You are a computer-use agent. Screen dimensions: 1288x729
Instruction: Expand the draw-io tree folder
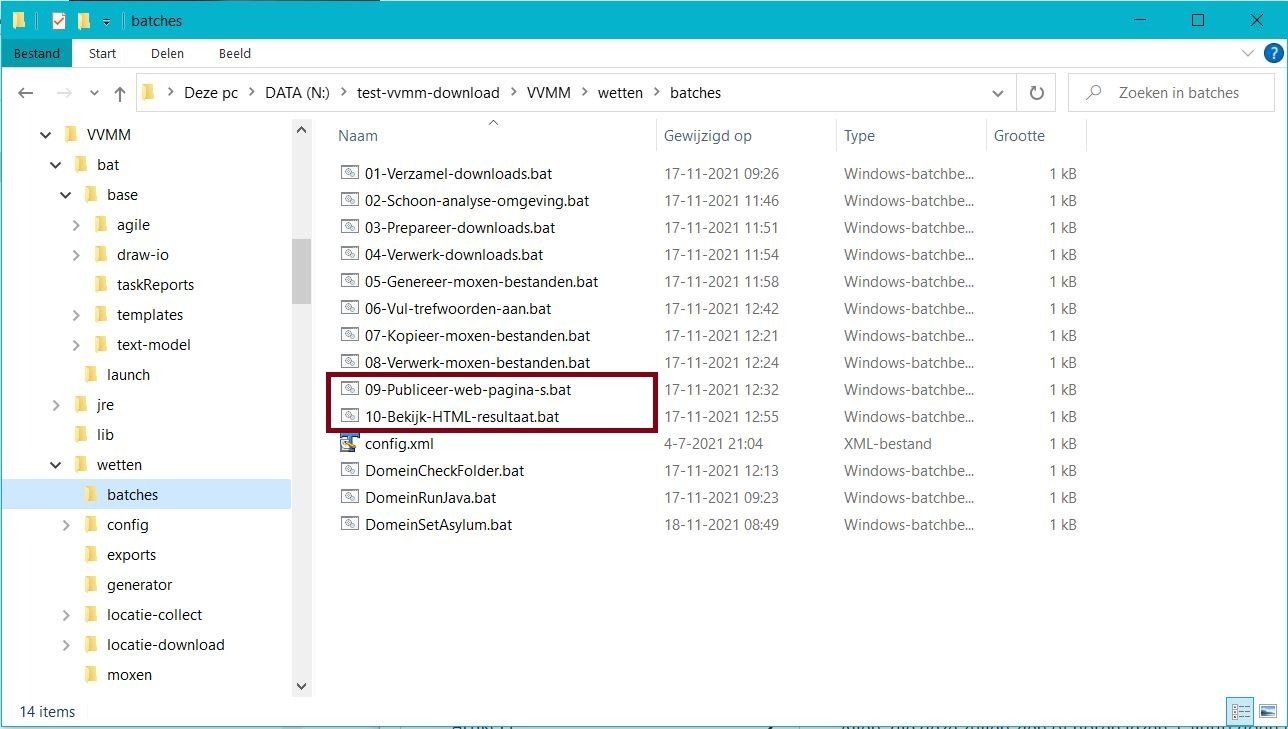76,255
